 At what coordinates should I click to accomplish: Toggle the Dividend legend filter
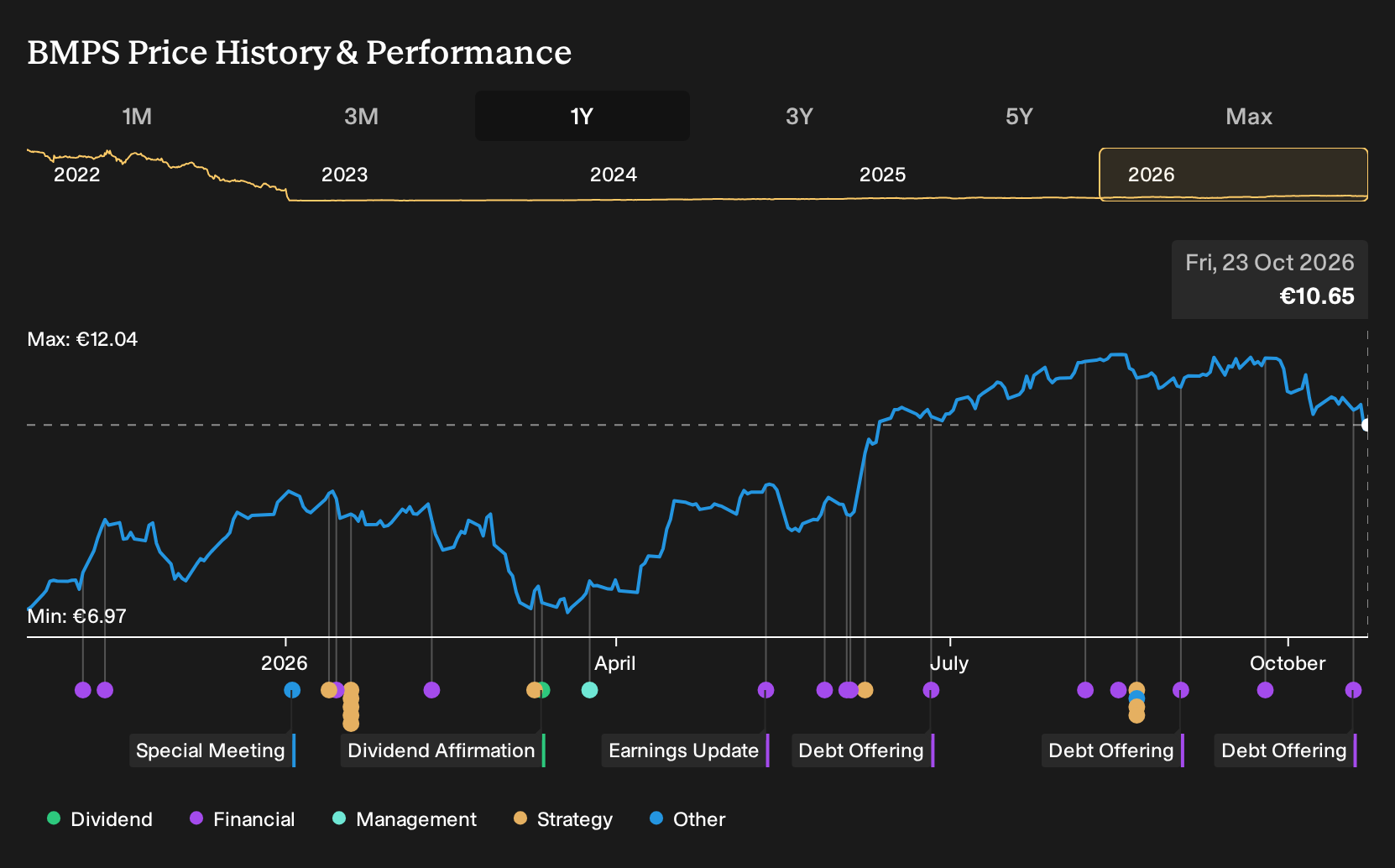(100, 819)
